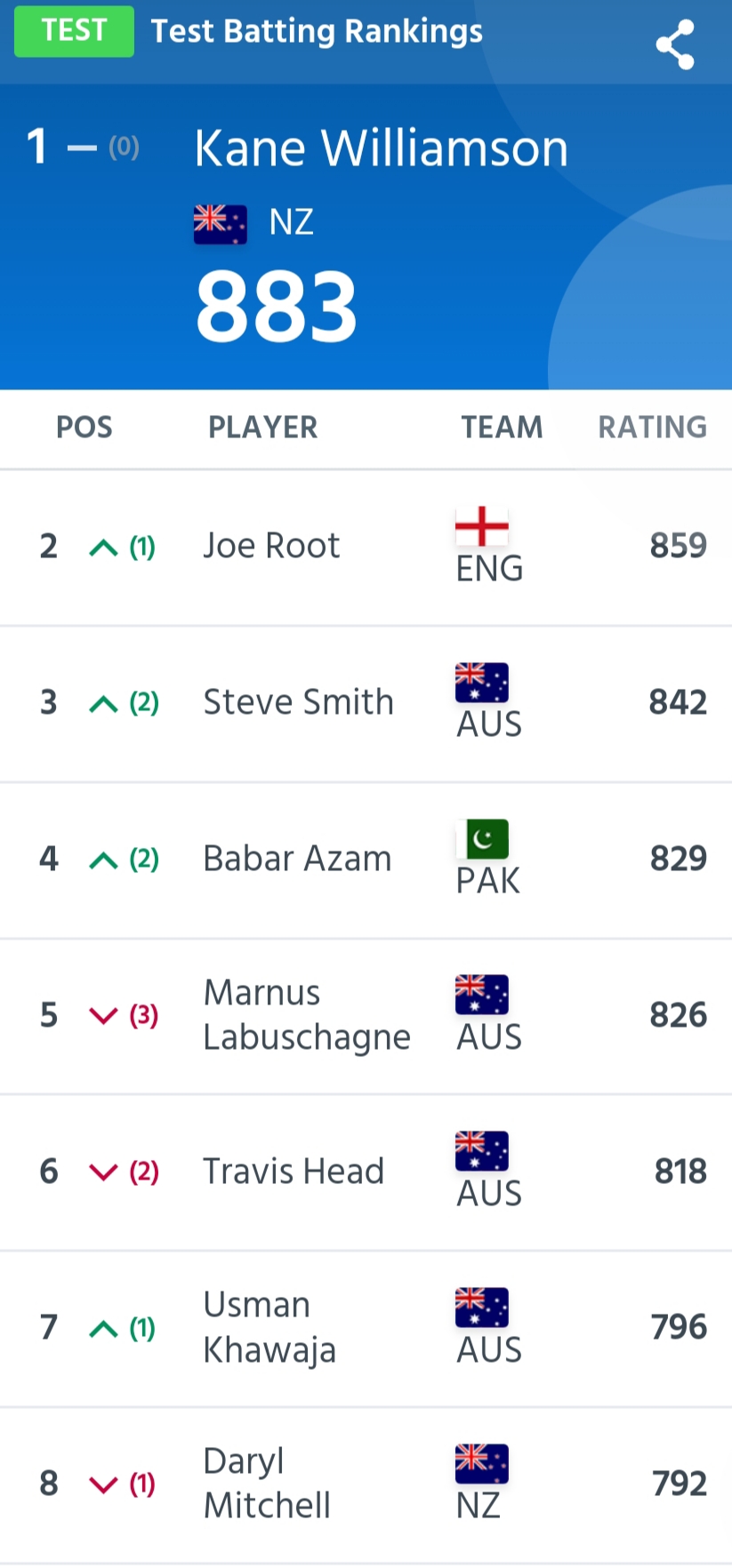
Task: Select the Babar Azam row name
Action: [297, 859]
